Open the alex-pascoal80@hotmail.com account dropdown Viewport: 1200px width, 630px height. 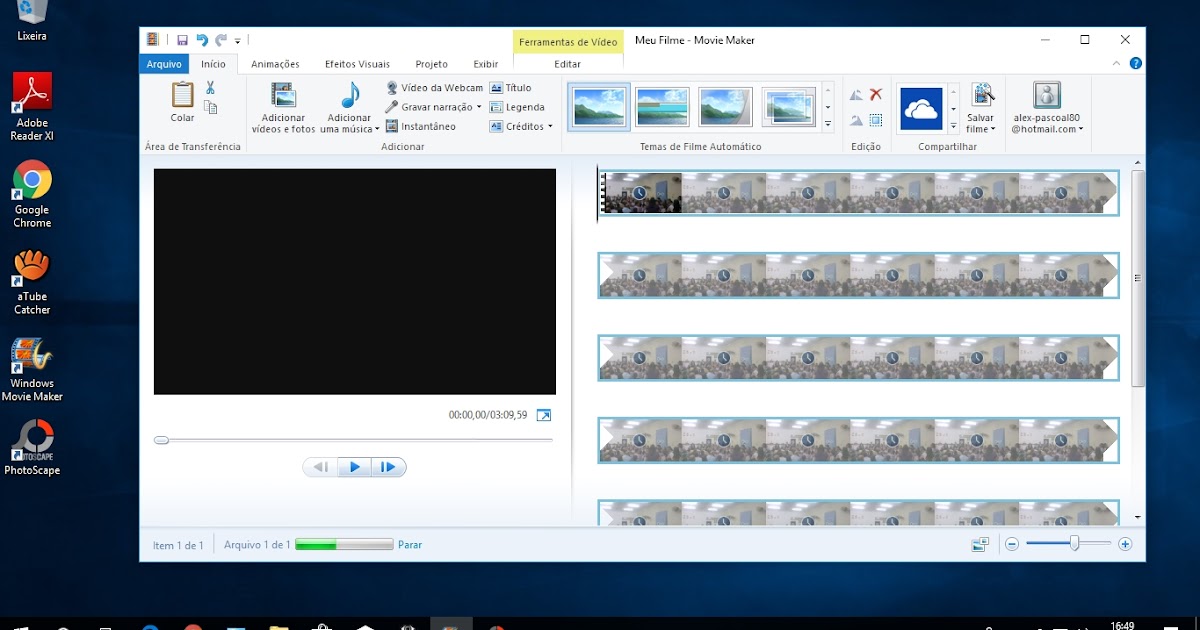[x=1081, y=129]
